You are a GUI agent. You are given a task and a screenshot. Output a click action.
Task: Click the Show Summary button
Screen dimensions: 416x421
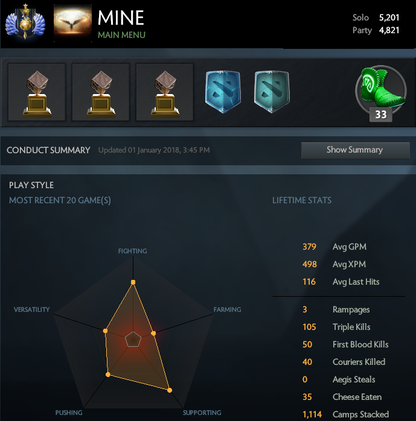355,150
